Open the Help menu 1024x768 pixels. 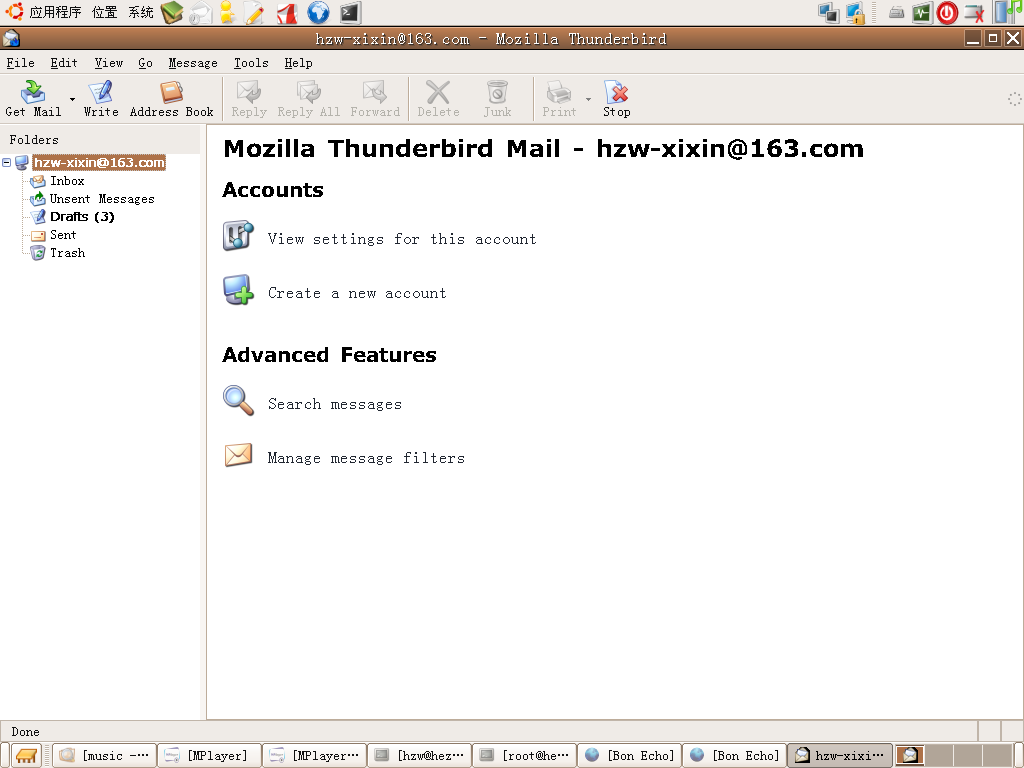click(298, 63)
